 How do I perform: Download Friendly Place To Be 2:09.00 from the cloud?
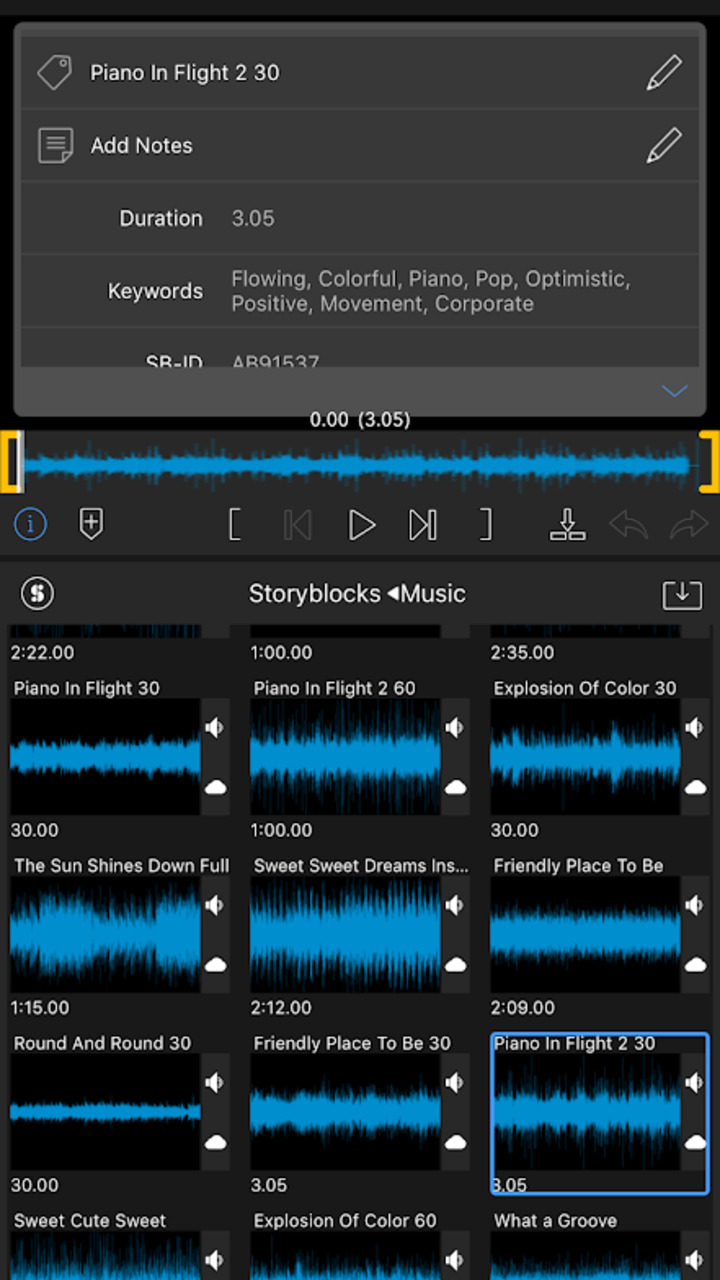[x=695, y=965]
